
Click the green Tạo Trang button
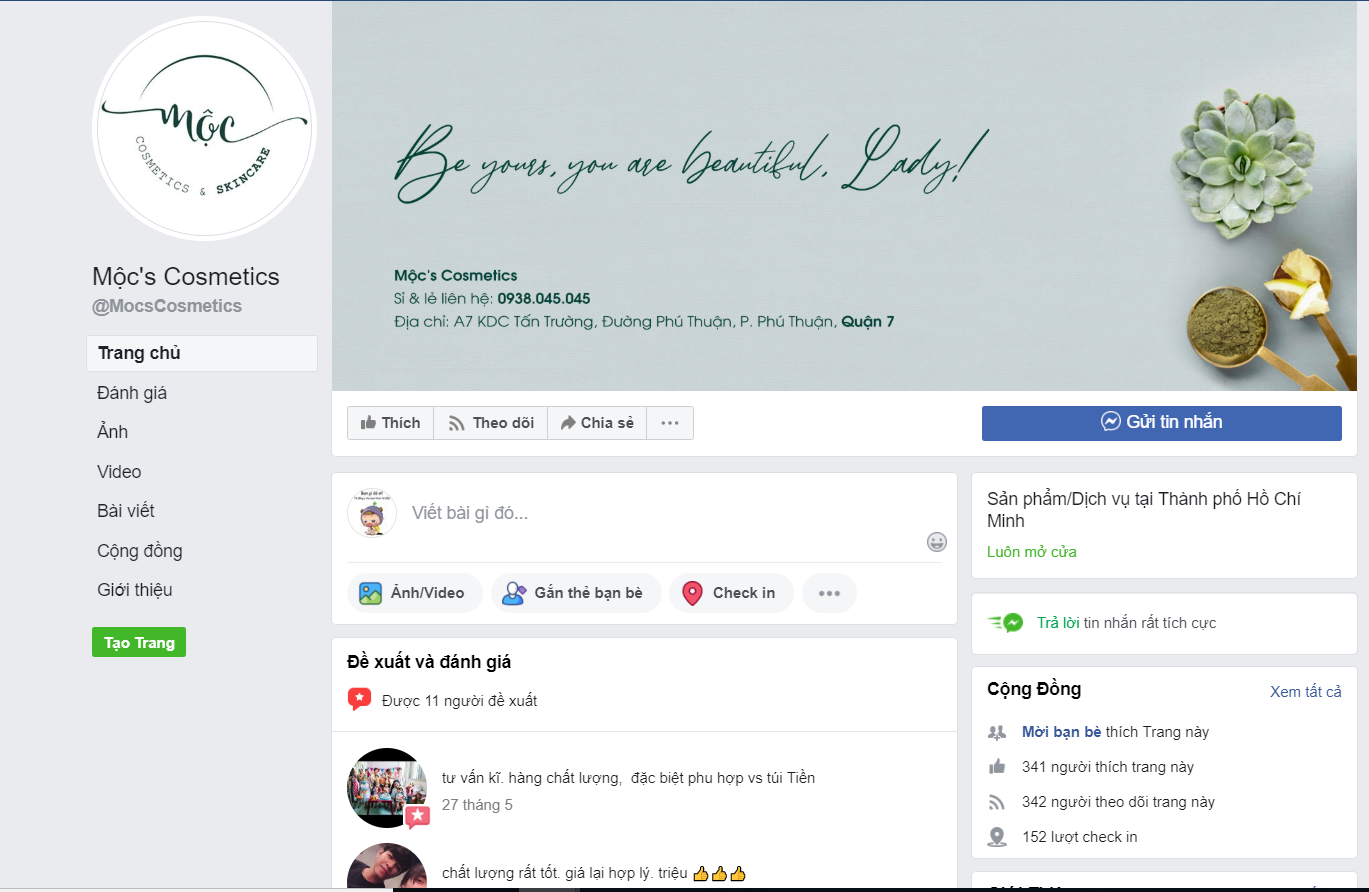pyautogui.click(x=139, y=643)
